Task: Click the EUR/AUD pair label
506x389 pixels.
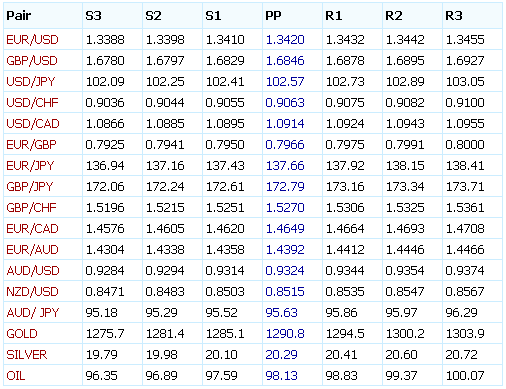Action: coord(32,250)
